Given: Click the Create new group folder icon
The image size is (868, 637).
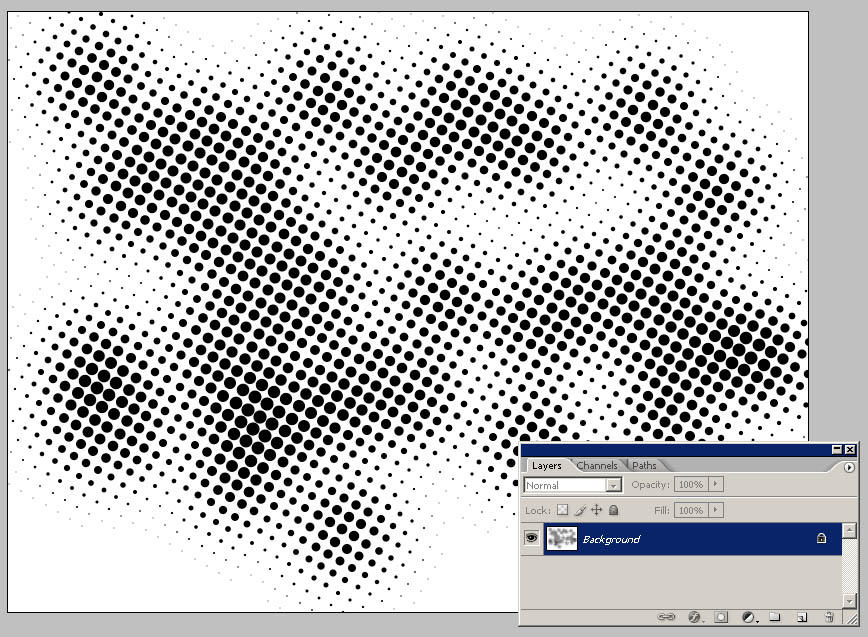Looking at the screenshot, I should point(774,617).
